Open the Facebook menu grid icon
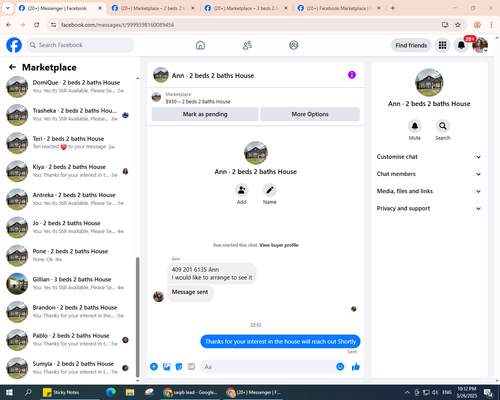The height and width of the screenshot is (400, 500). coord(442,45)
